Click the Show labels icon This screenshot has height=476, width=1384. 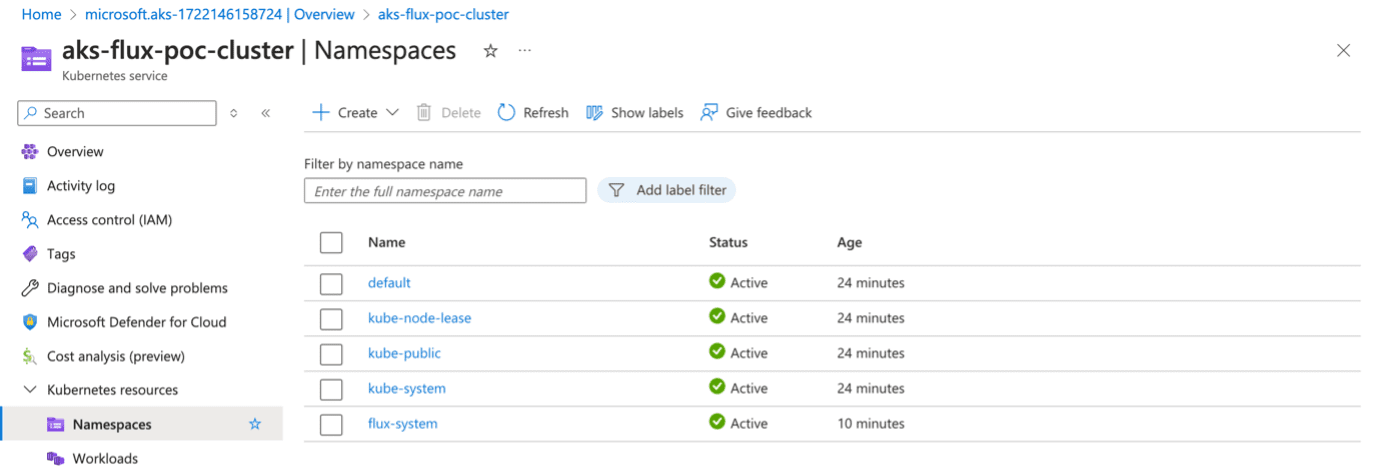click(595, 113)
